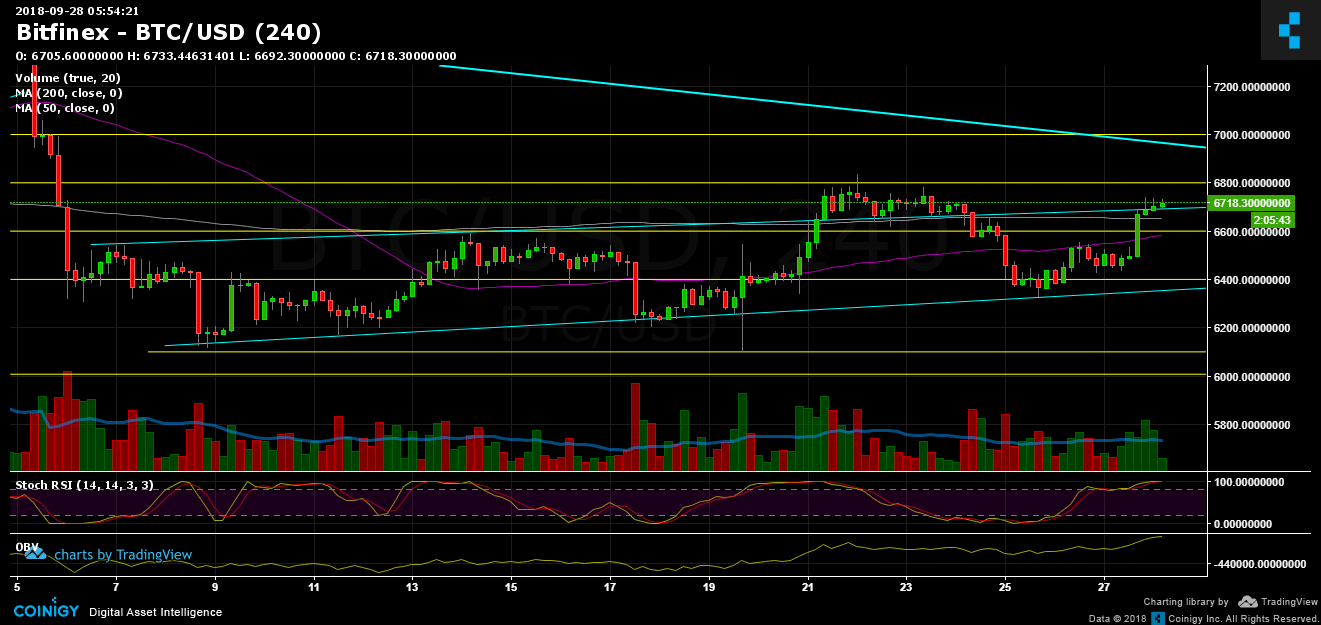Click the 'Charting library by' text

[x=1187, y=602]
